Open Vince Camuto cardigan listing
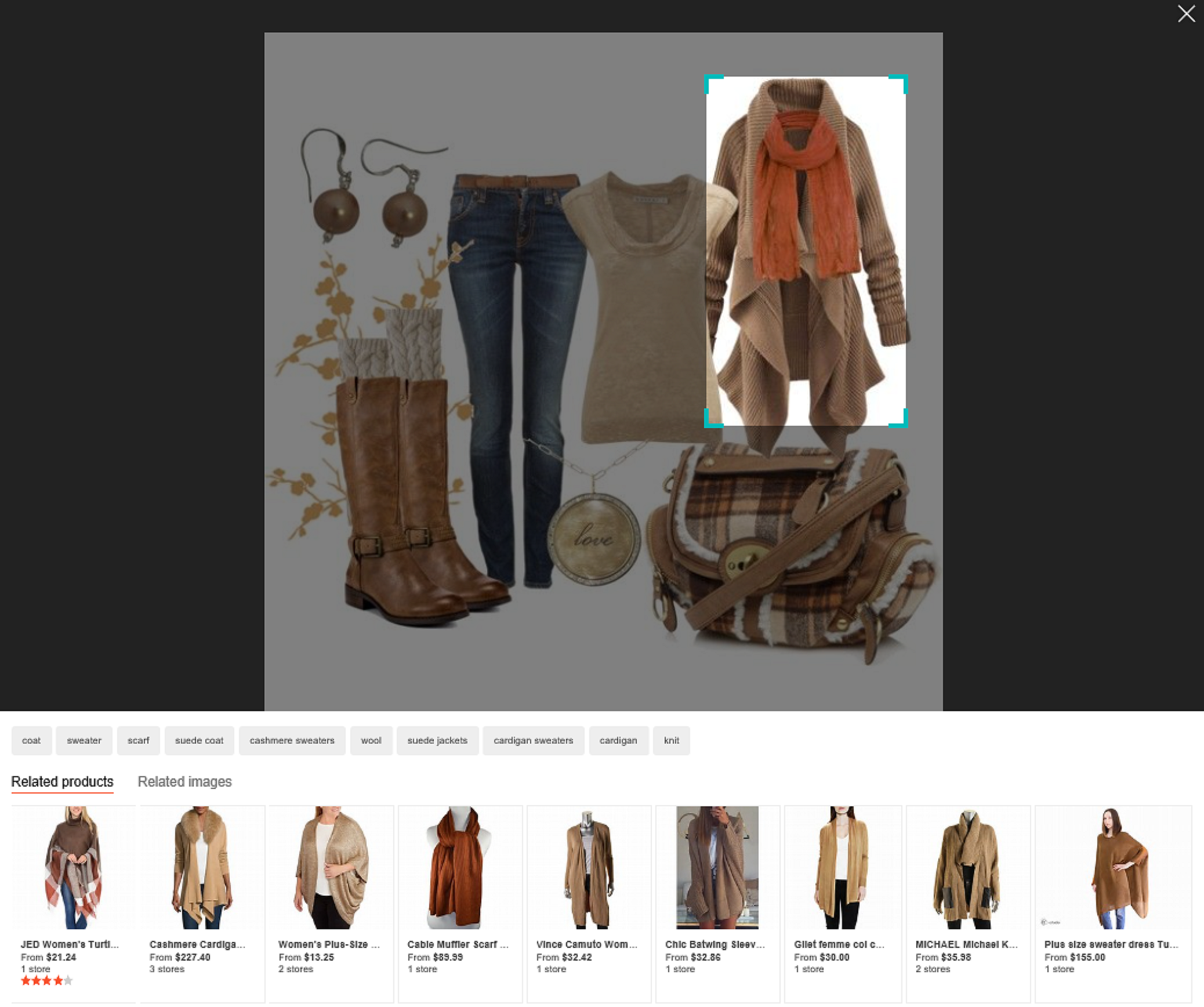The image size is (1204, 1007). pos(588,868)
